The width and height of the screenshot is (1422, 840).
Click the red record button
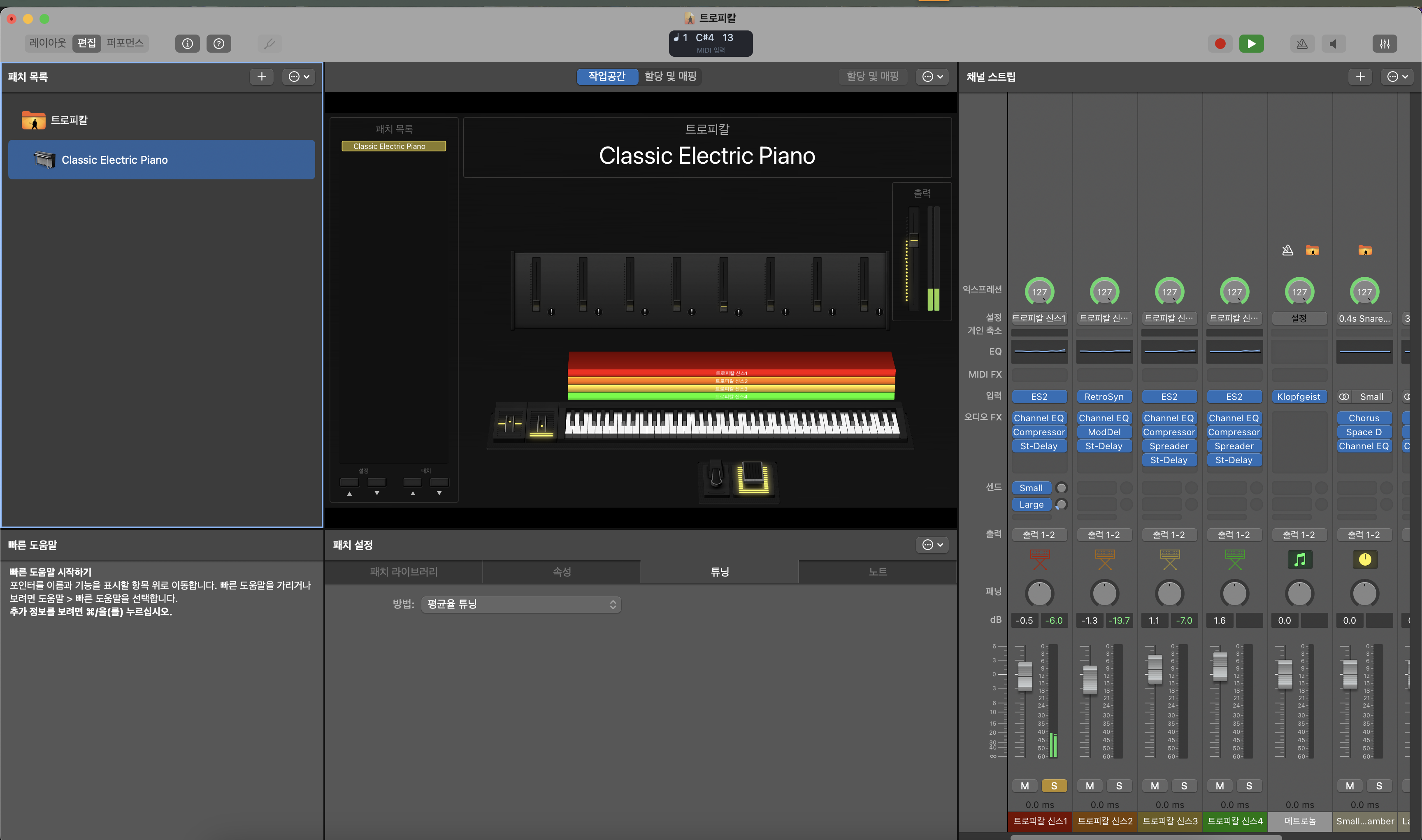pos(1220,44)
